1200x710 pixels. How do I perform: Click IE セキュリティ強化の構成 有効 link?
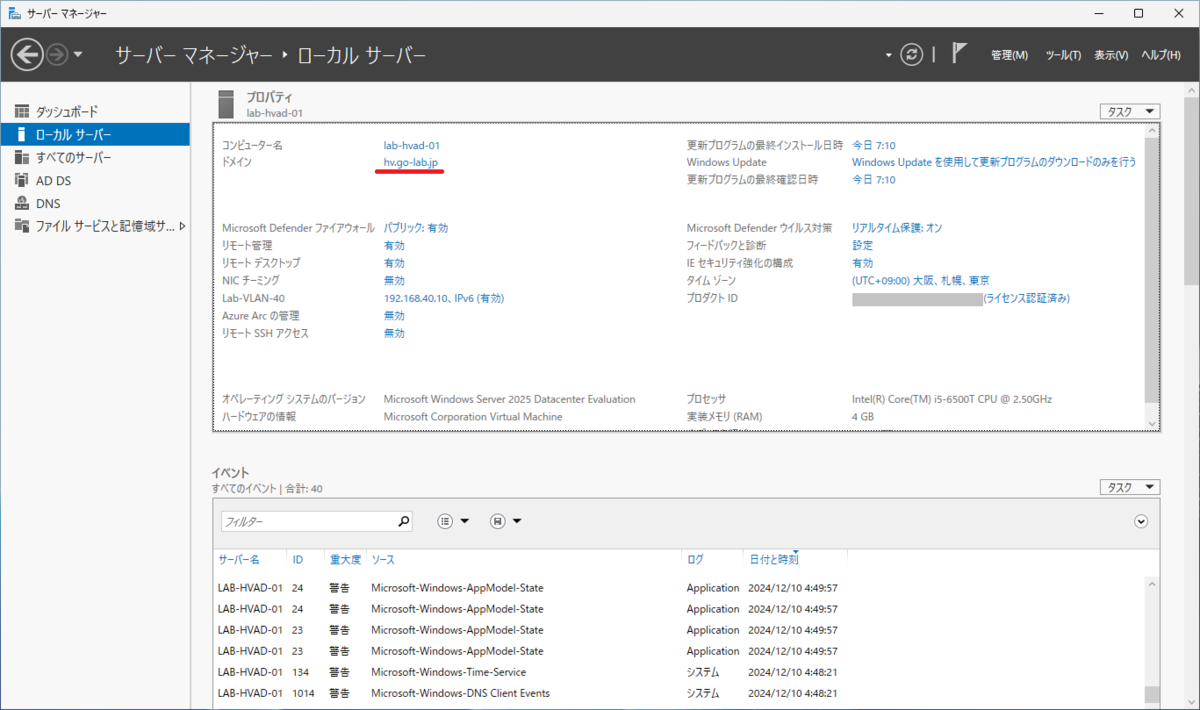[x=862, y=262]
